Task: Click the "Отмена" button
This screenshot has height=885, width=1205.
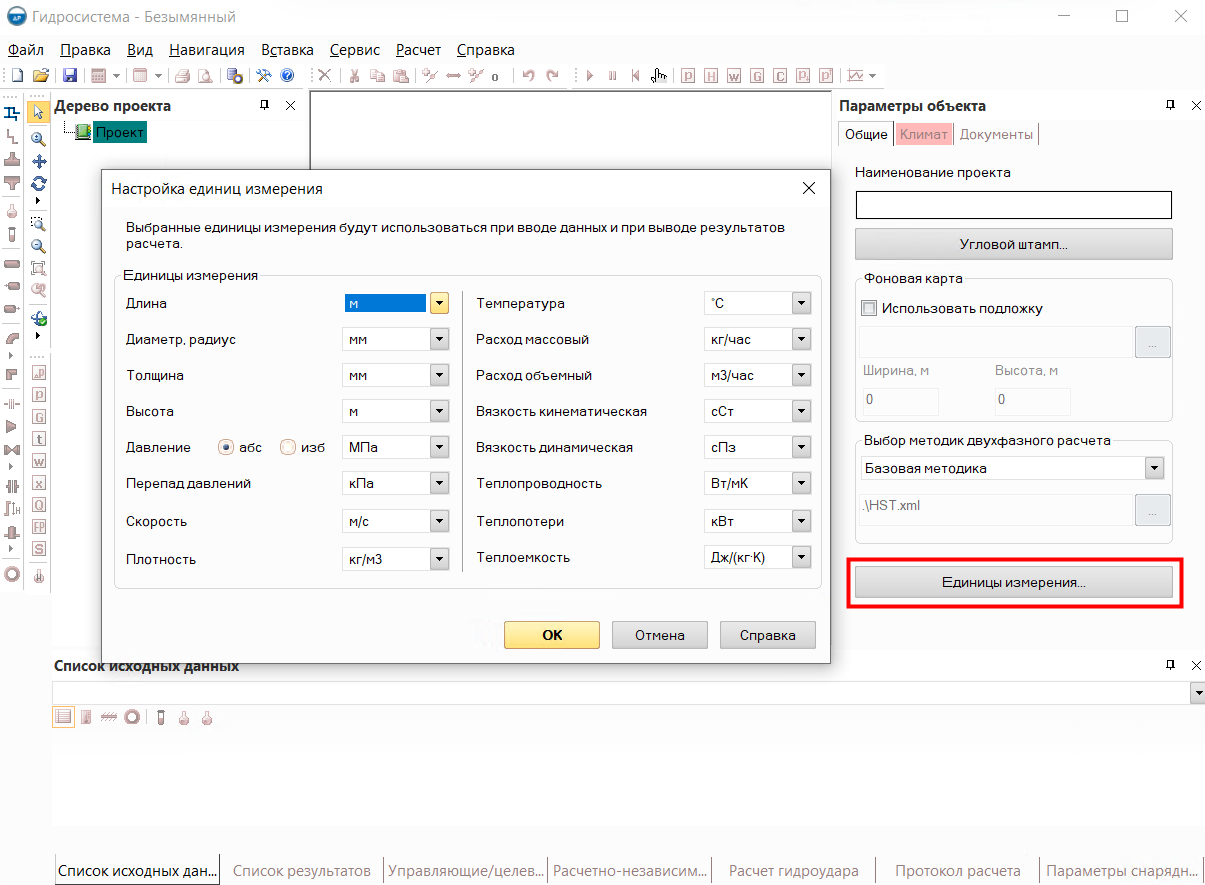Action: pyautogui.click(x=659, y=635)
